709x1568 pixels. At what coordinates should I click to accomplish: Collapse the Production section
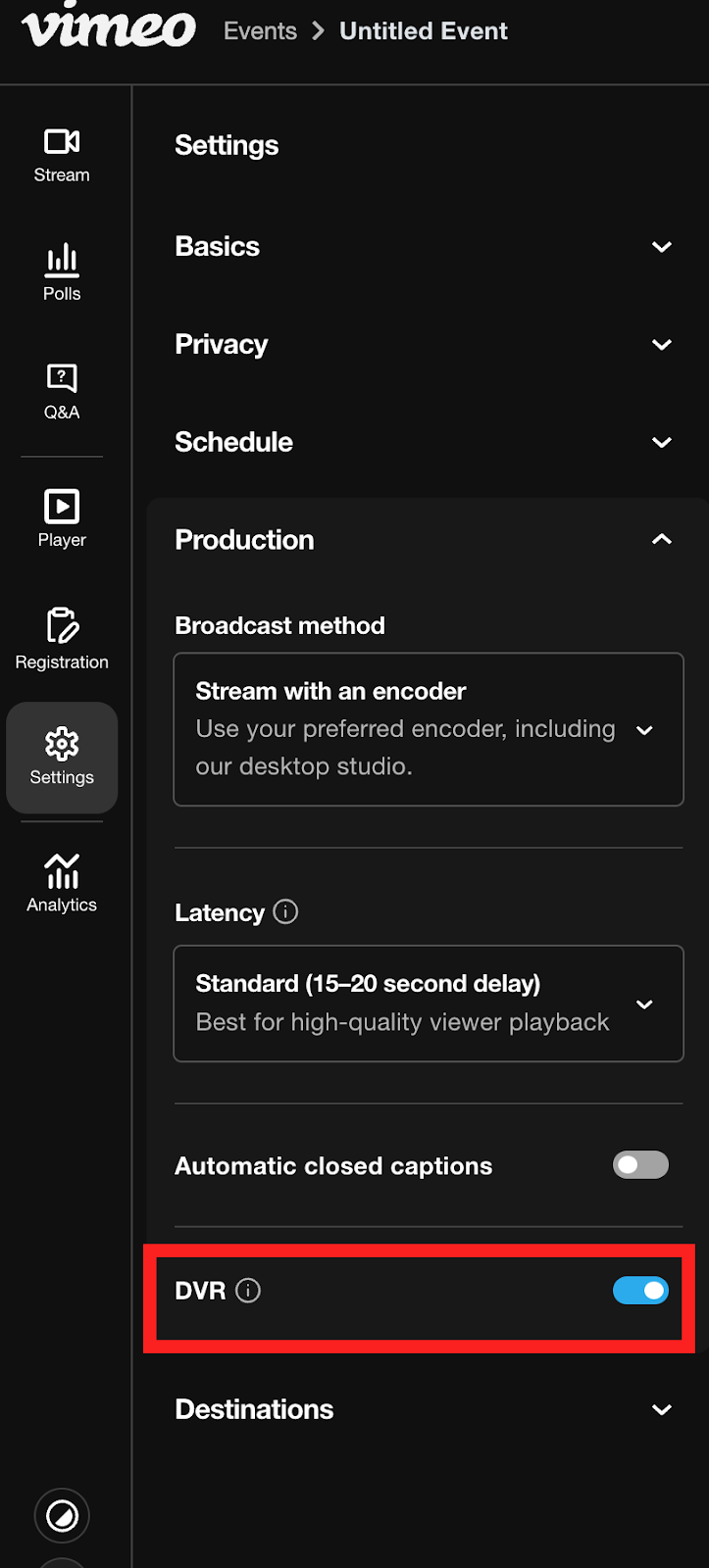[662, 540]
